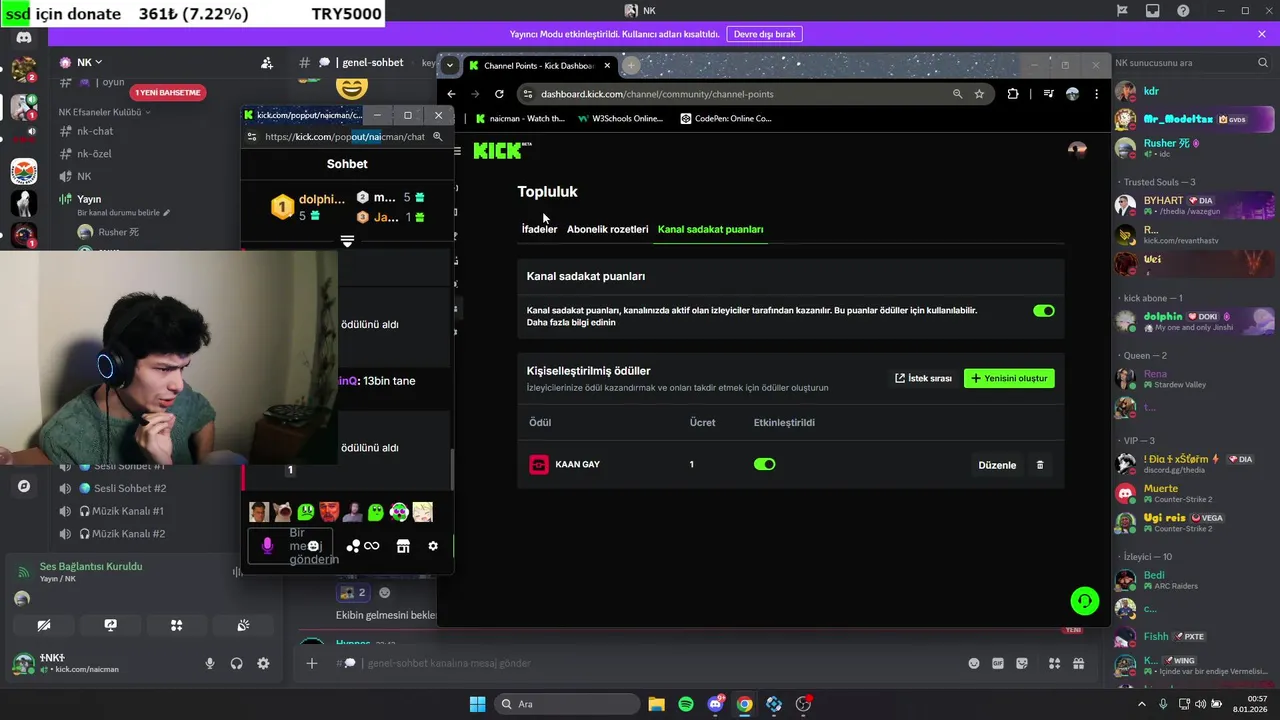The height and width of the screenshot is (720, 1280).
Task: Jump to the 1 YENİ BAHSETME mention
Action: coord(168,93)
